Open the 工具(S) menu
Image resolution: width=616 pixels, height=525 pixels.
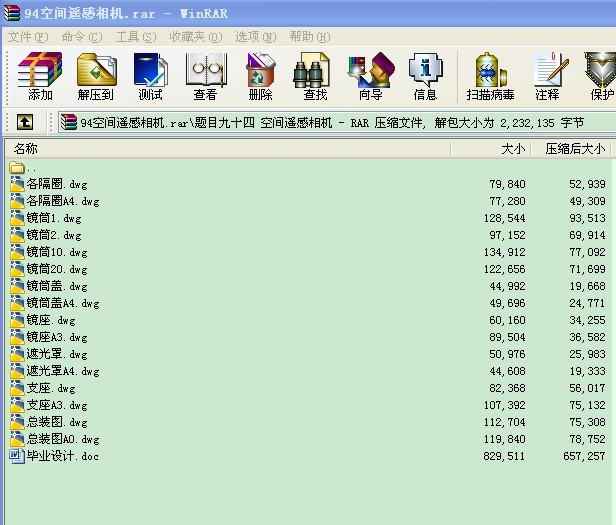click(136, 37)
